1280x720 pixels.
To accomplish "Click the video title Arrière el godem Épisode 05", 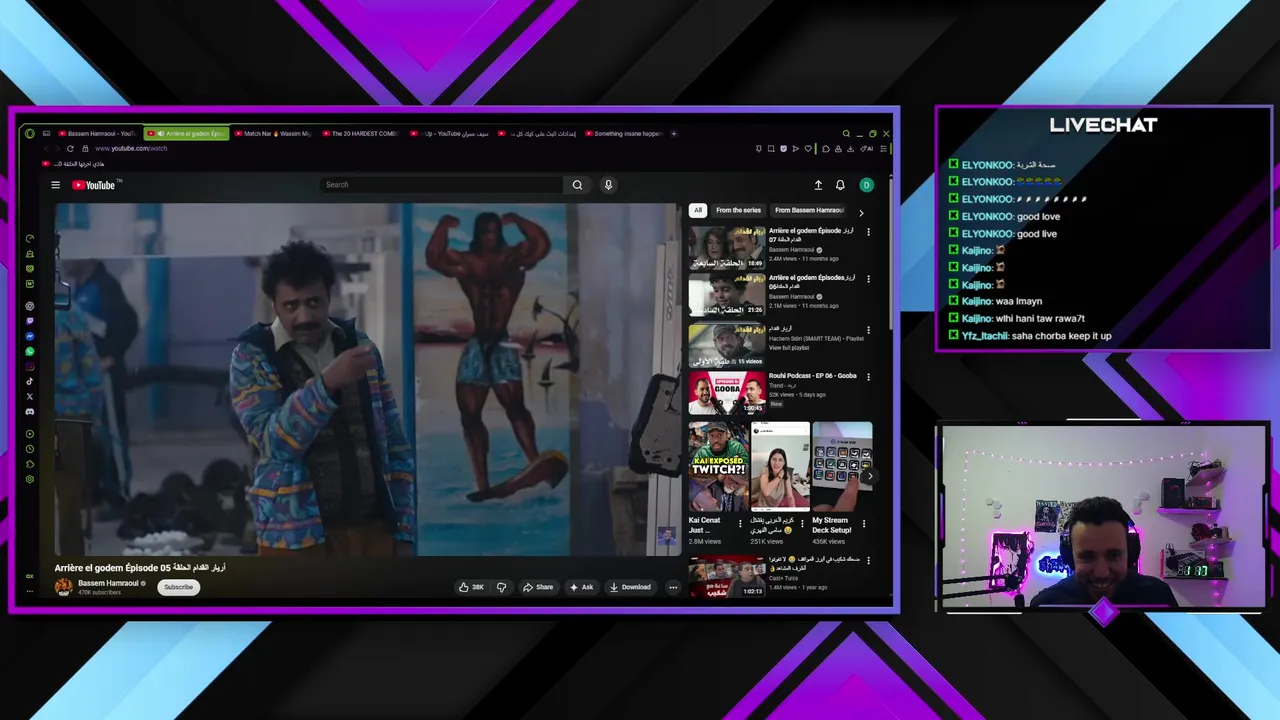I will click(x=140, y=568).
